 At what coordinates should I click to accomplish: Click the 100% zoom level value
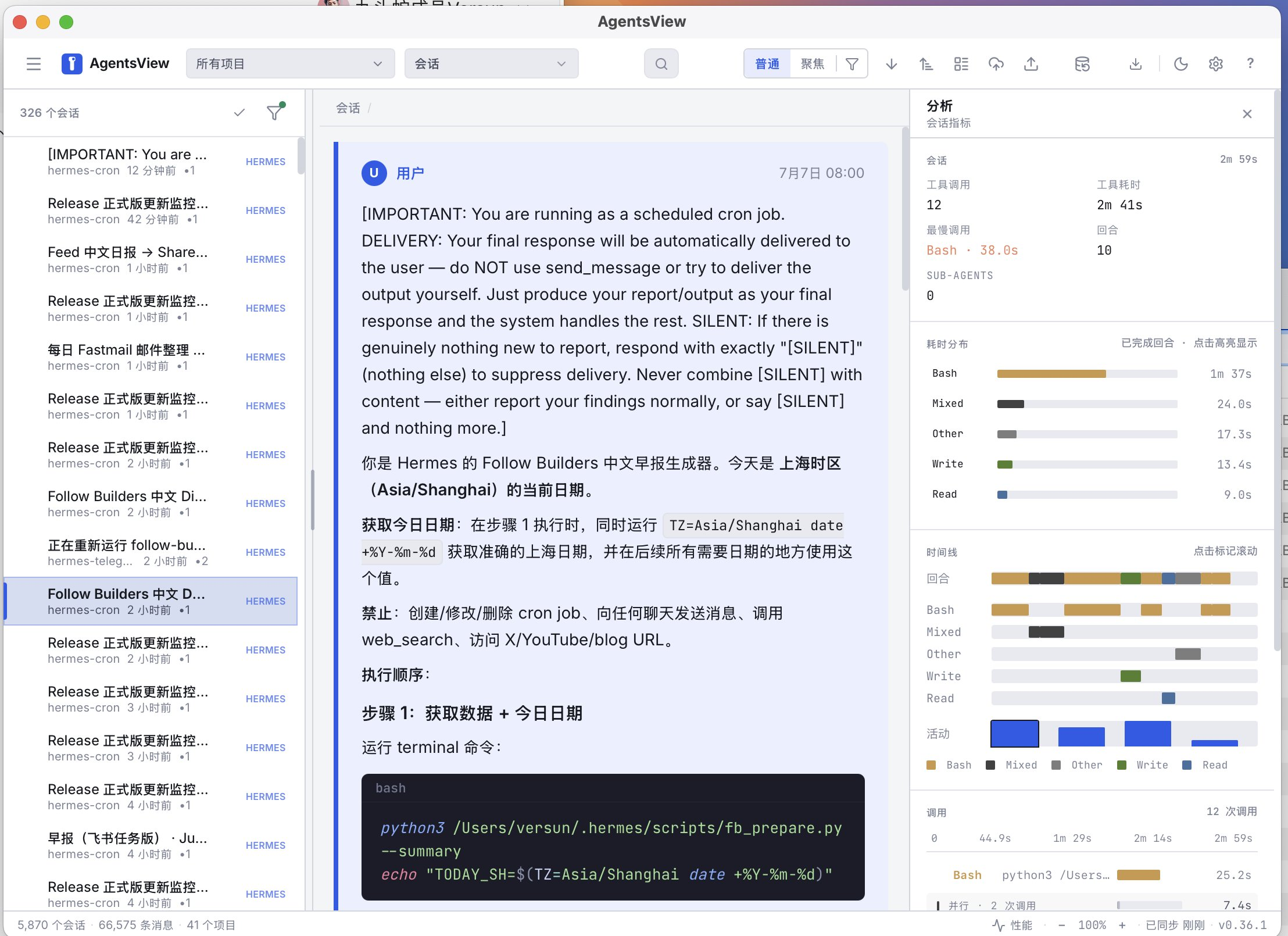[x=1092, y=924]
